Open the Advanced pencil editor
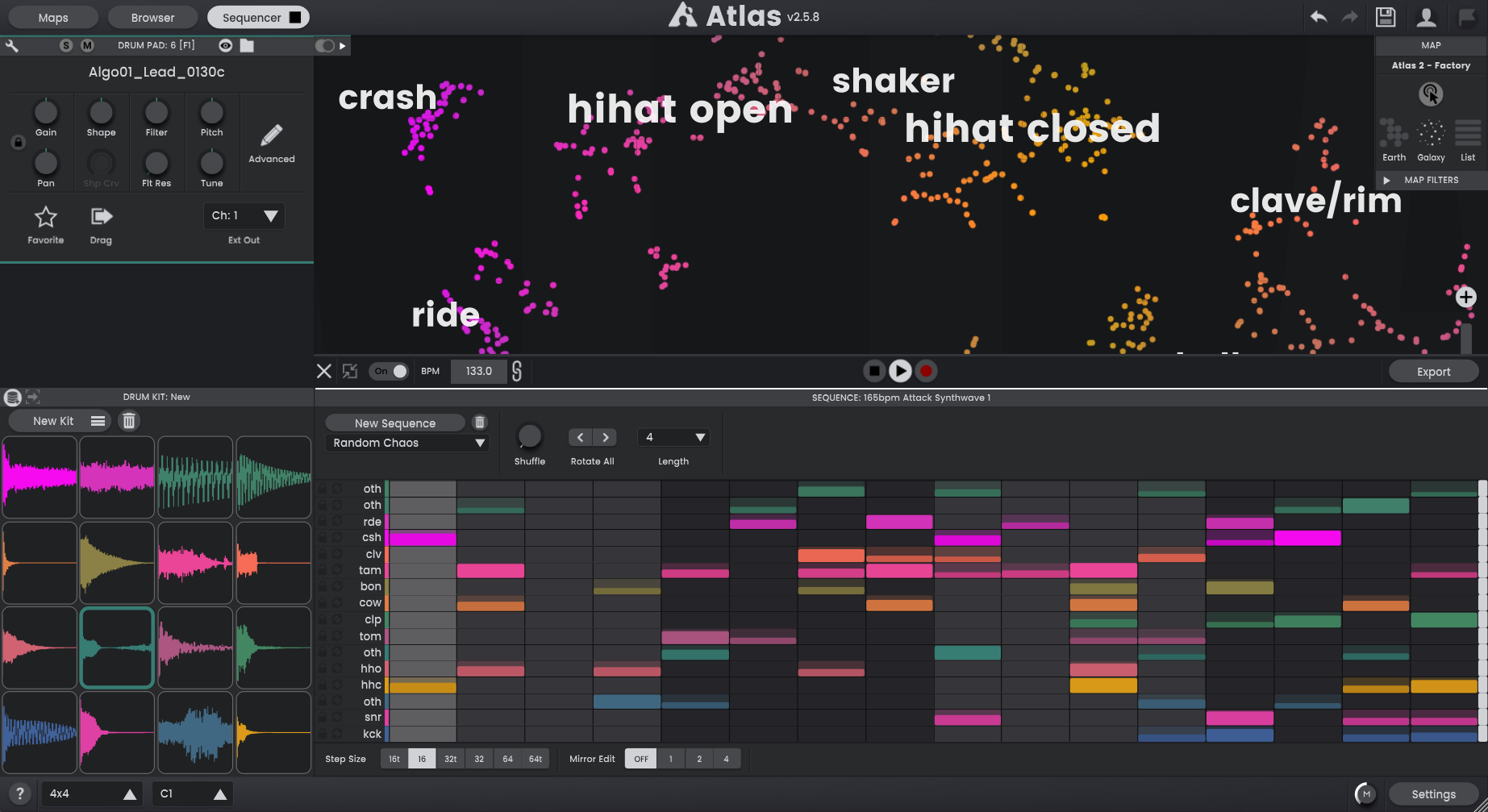The height and width of the screenshot is (812, 1488). click(x=272, y=136)
